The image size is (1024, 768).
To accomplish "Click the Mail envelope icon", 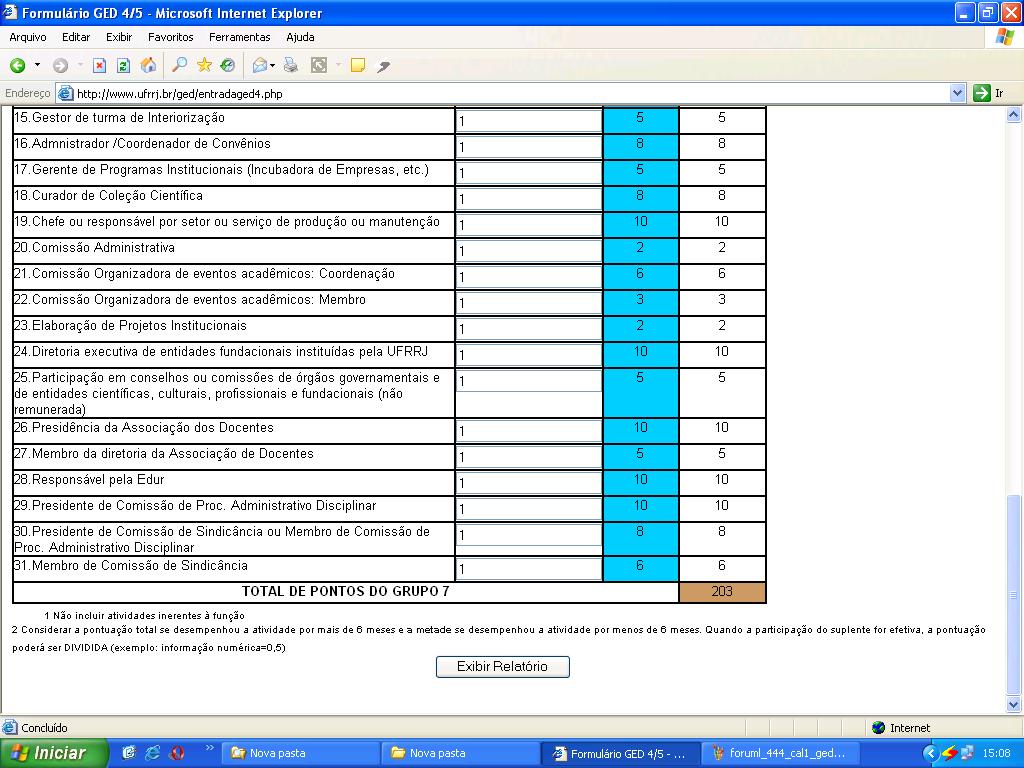I will click(260, 65).
